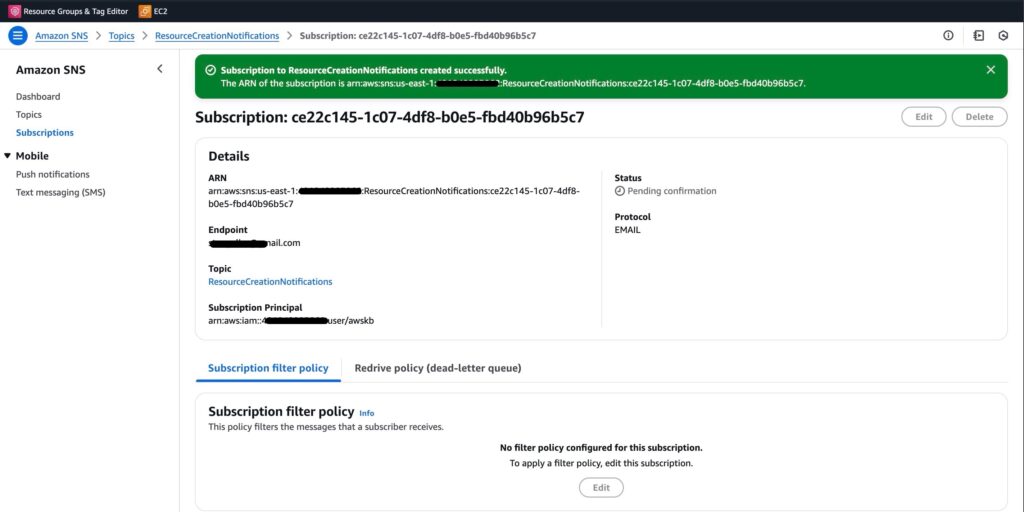The image size is (1024, 512).
Task: Open Topics in the sidebar
Action: (x=29, y=115)
